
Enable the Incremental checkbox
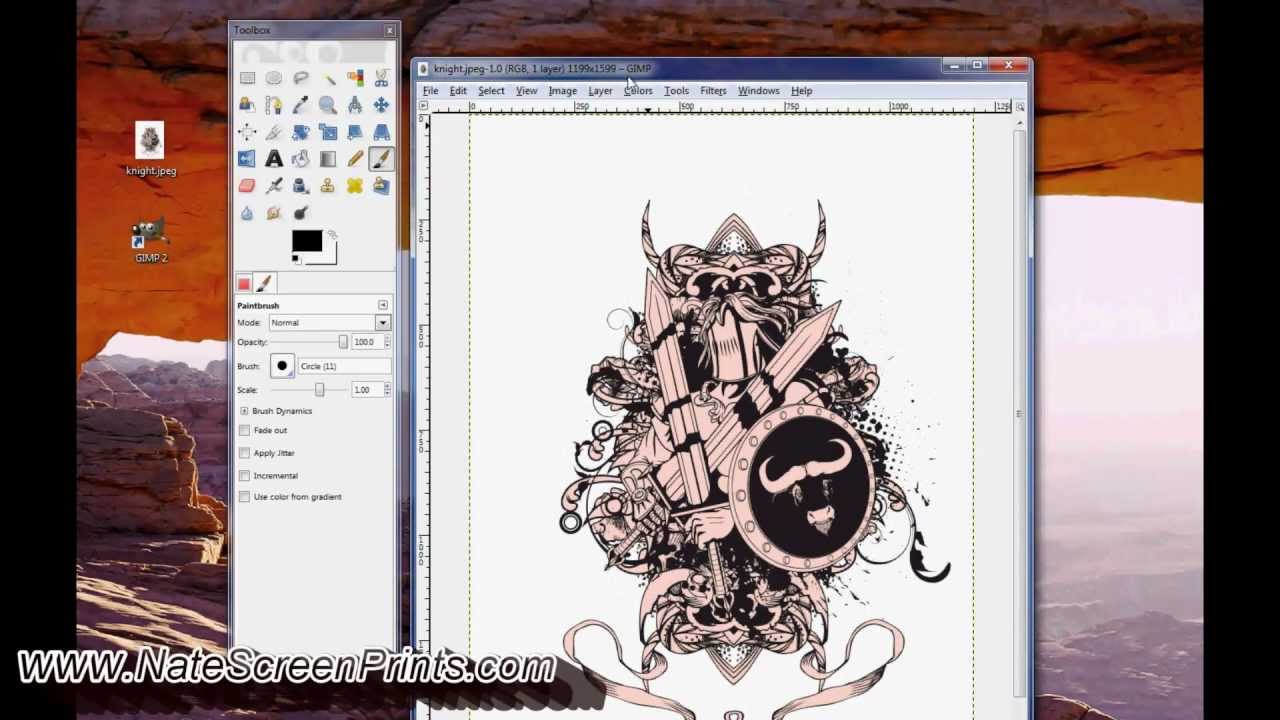(244, 476)
